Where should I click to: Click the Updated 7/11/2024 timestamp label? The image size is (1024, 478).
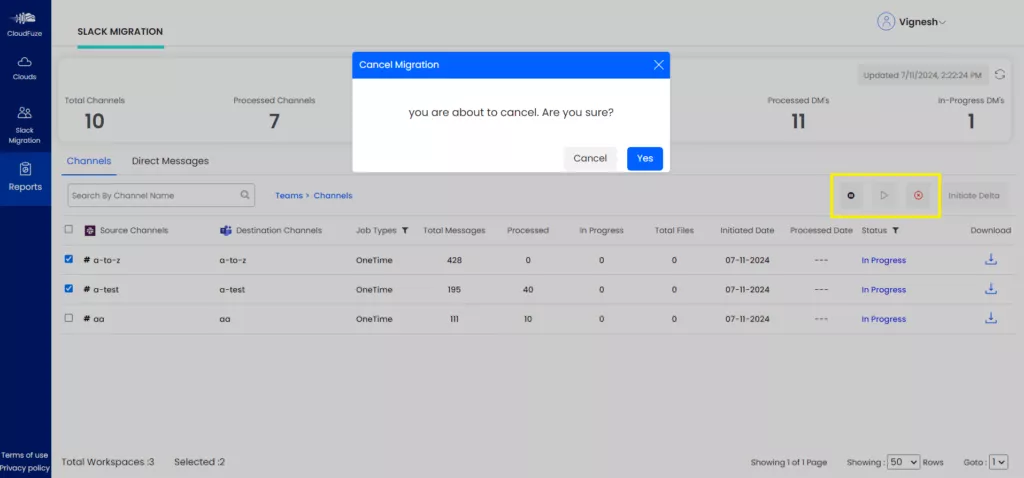pos(922,75)
